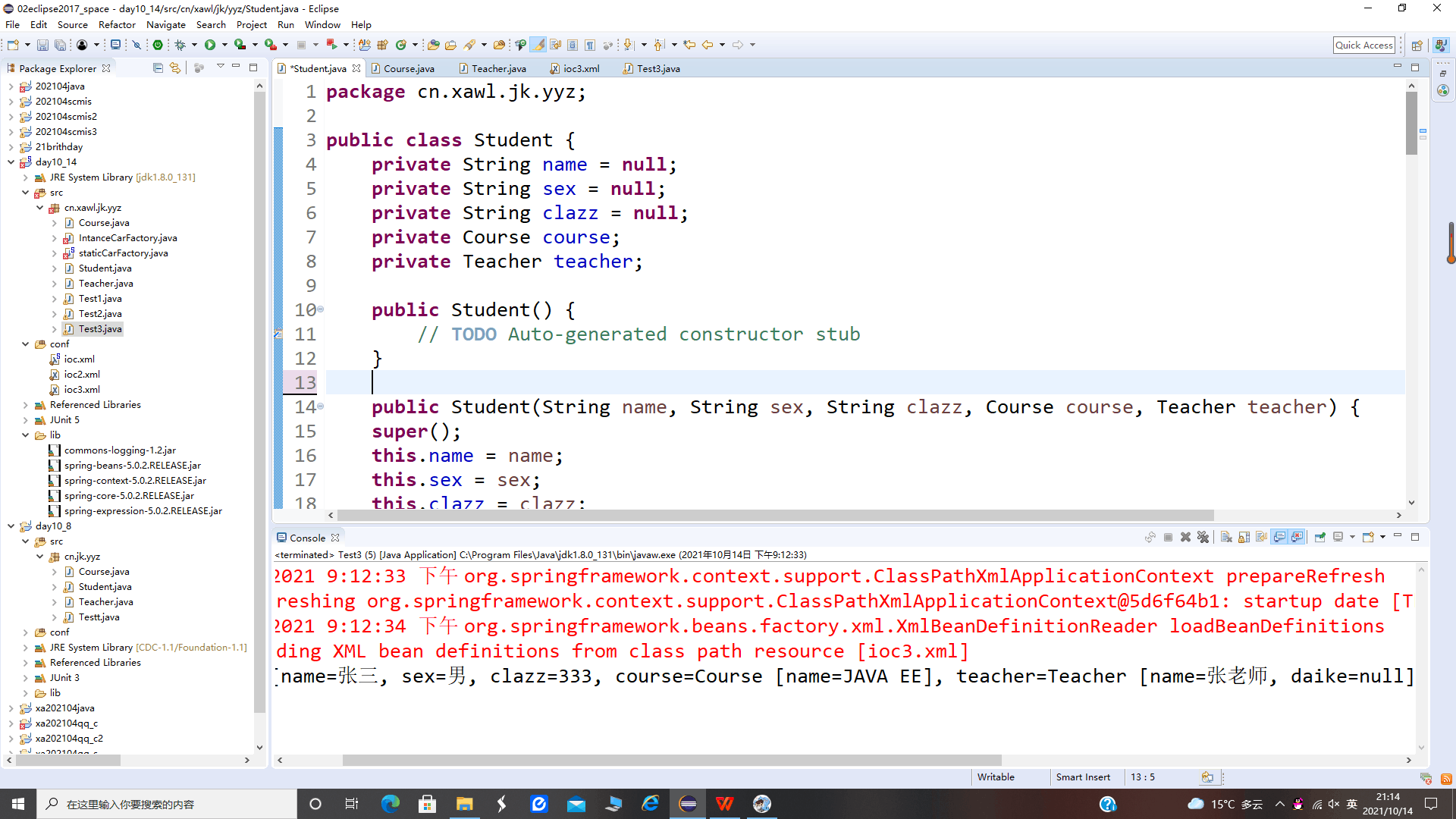Open Student.java in day10_14 package

tap(105, 268)
